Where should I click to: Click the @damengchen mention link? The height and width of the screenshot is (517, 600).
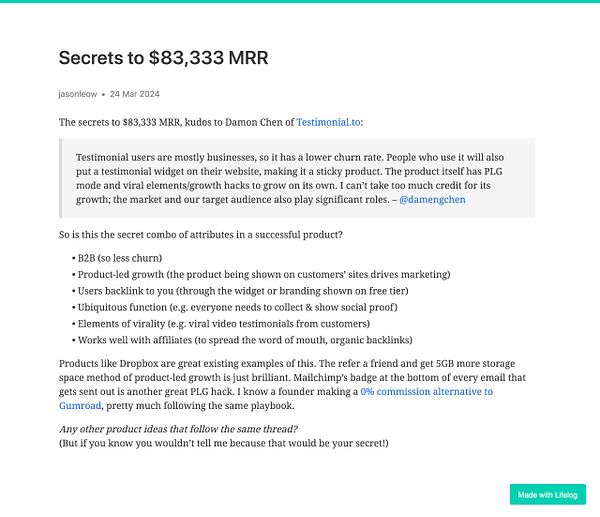432,199
